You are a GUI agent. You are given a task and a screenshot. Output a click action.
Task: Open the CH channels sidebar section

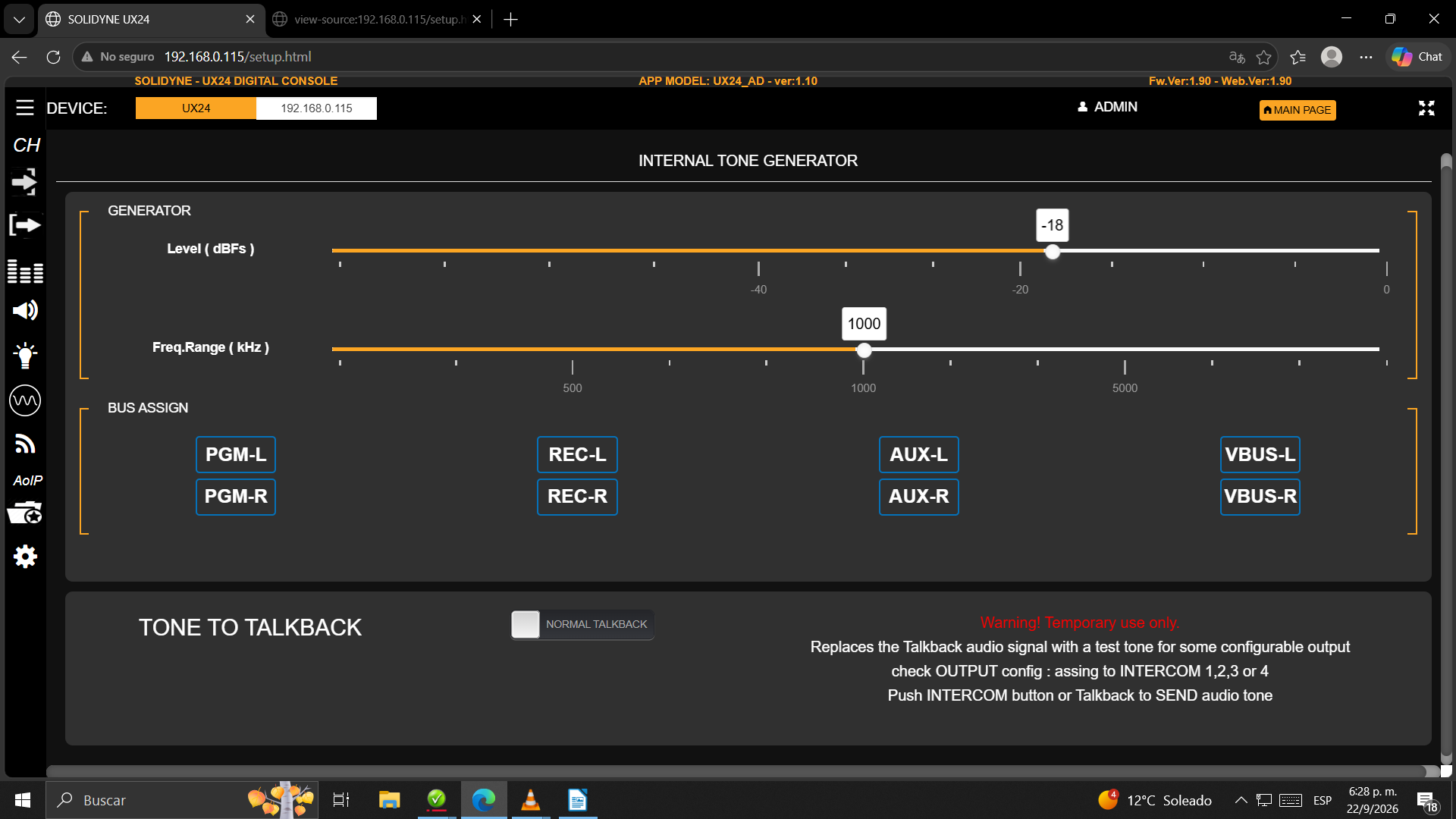point(27,145)
